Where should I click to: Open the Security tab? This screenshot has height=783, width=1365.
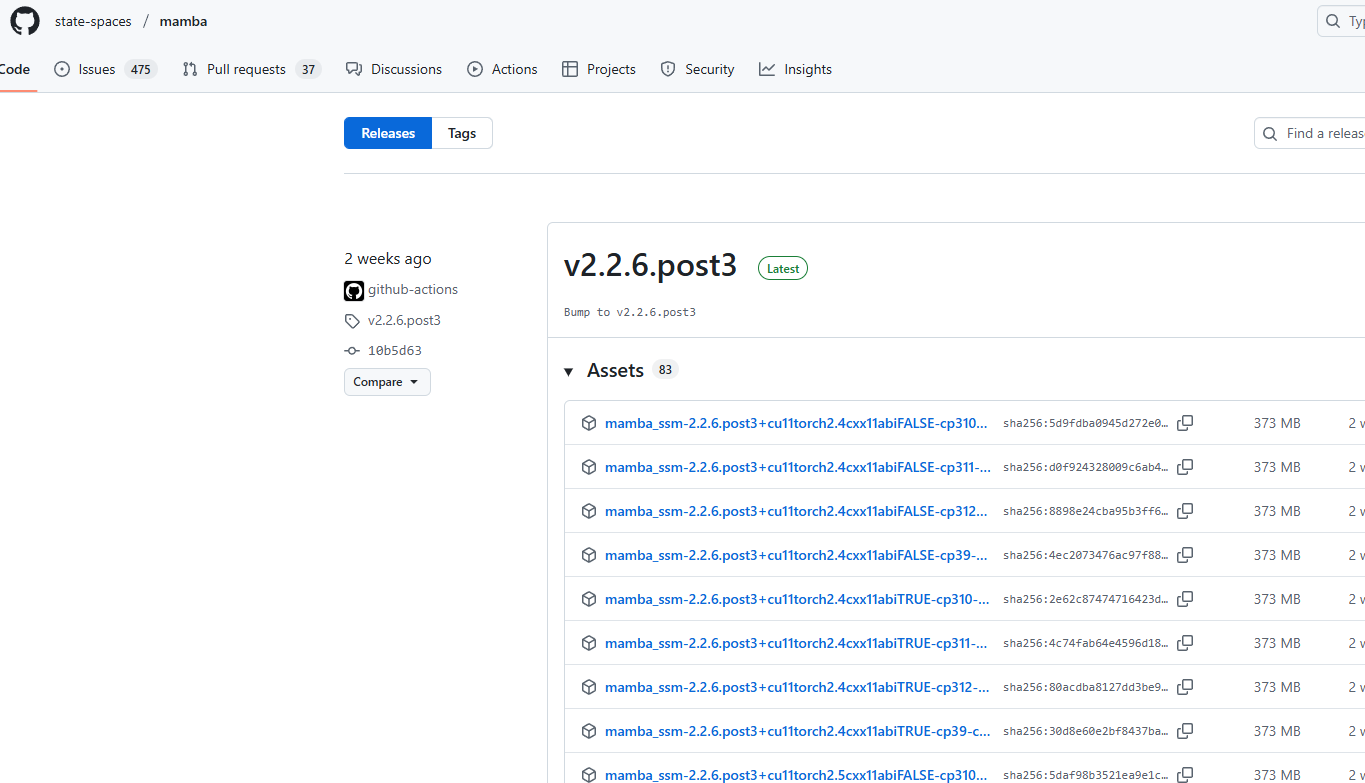pos(697,69)
